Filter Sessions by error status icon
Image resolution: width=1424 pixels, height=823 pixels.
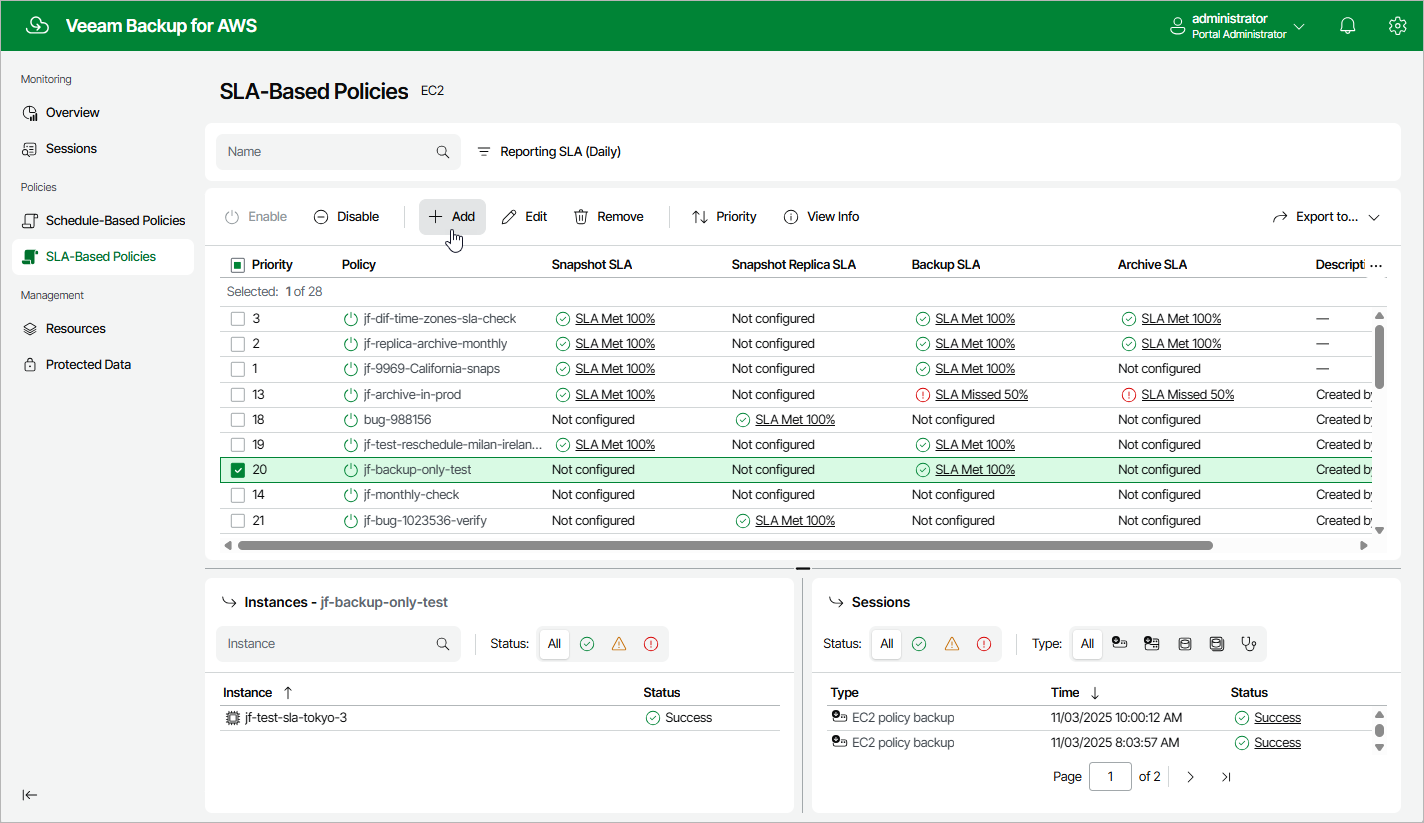coord(983,644)
